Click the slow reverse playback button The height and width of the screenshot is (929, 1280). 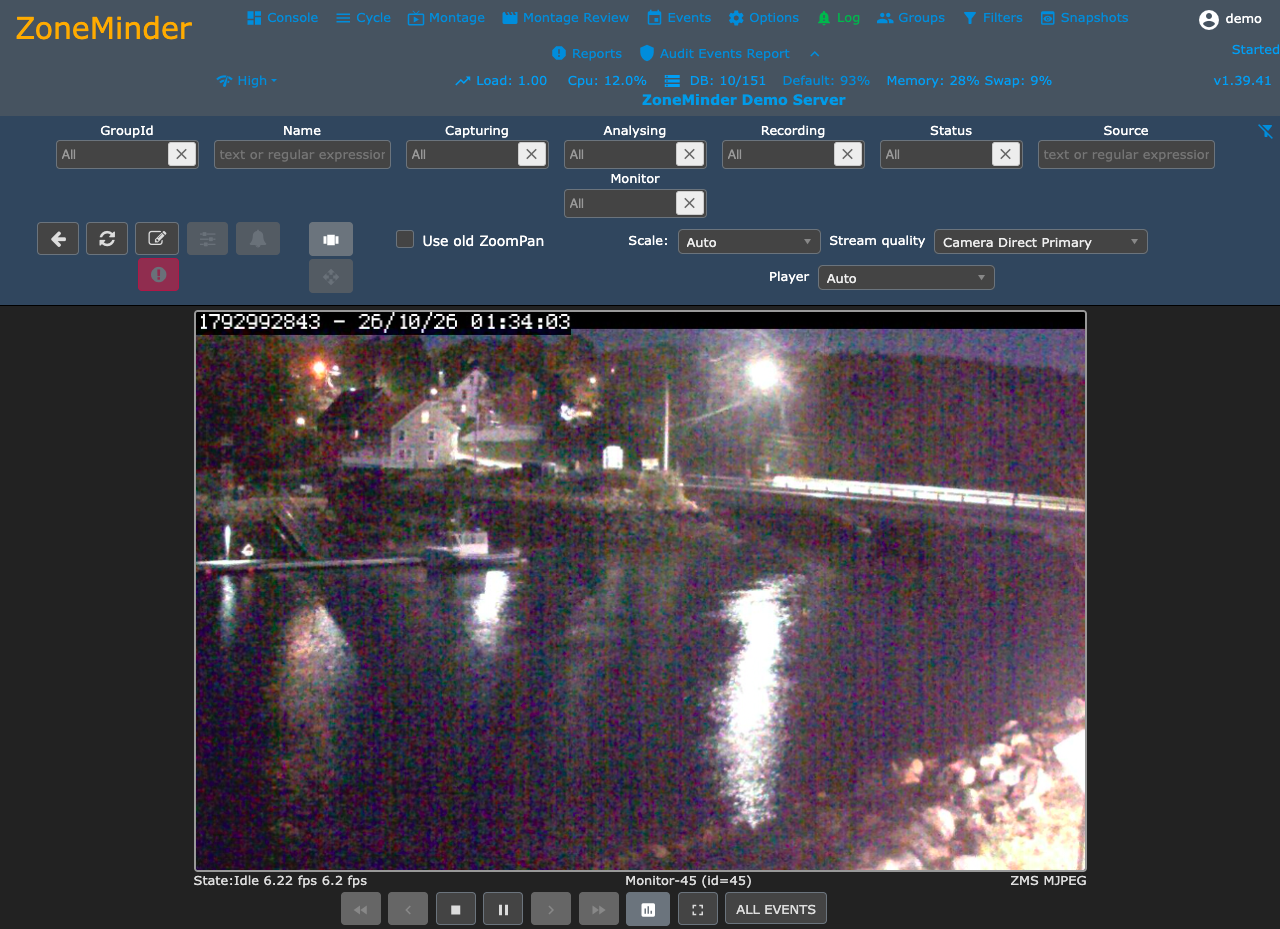click(408, 909)
